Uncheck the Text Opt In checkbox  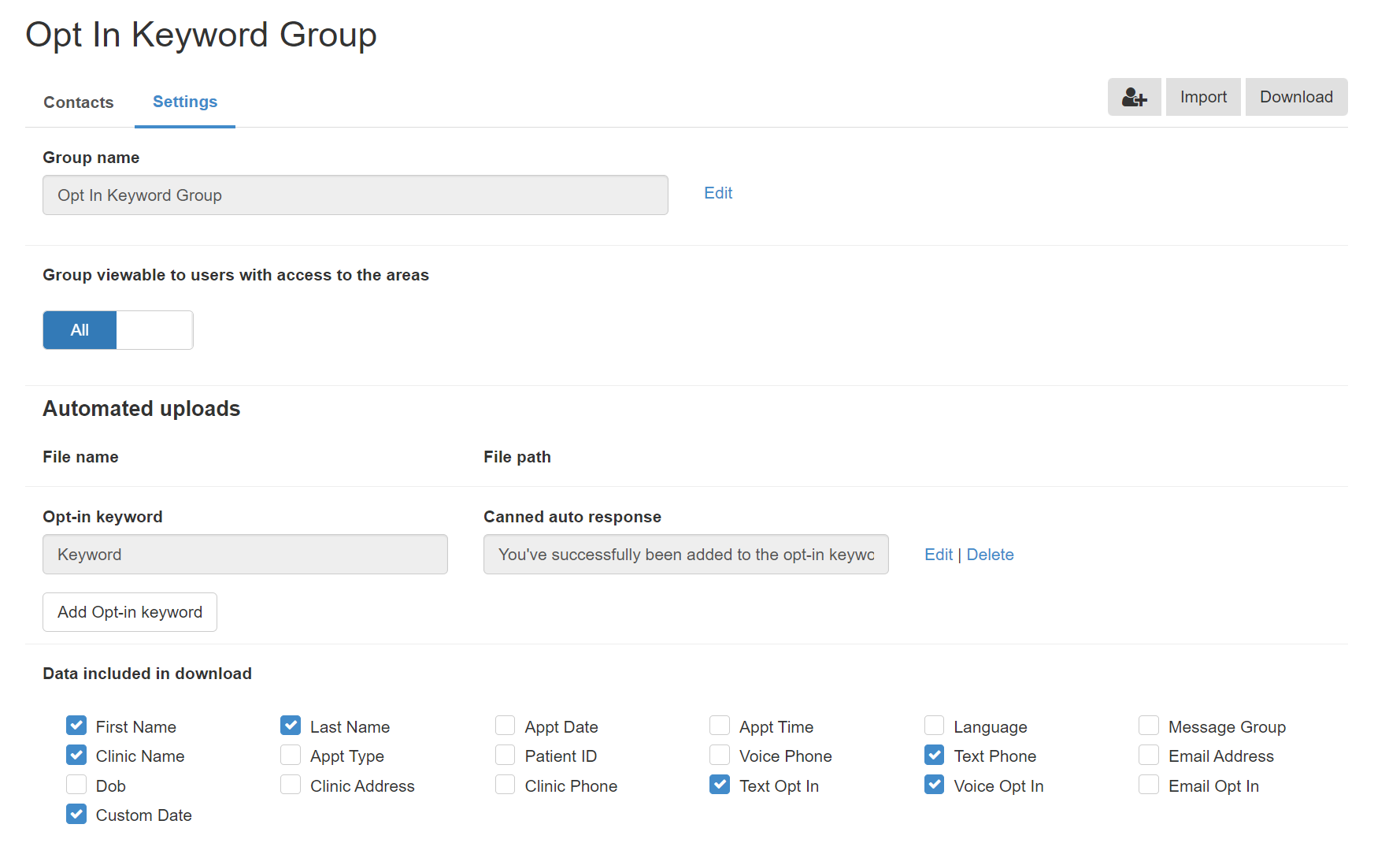pyautogui.click(x=720, y=785)
